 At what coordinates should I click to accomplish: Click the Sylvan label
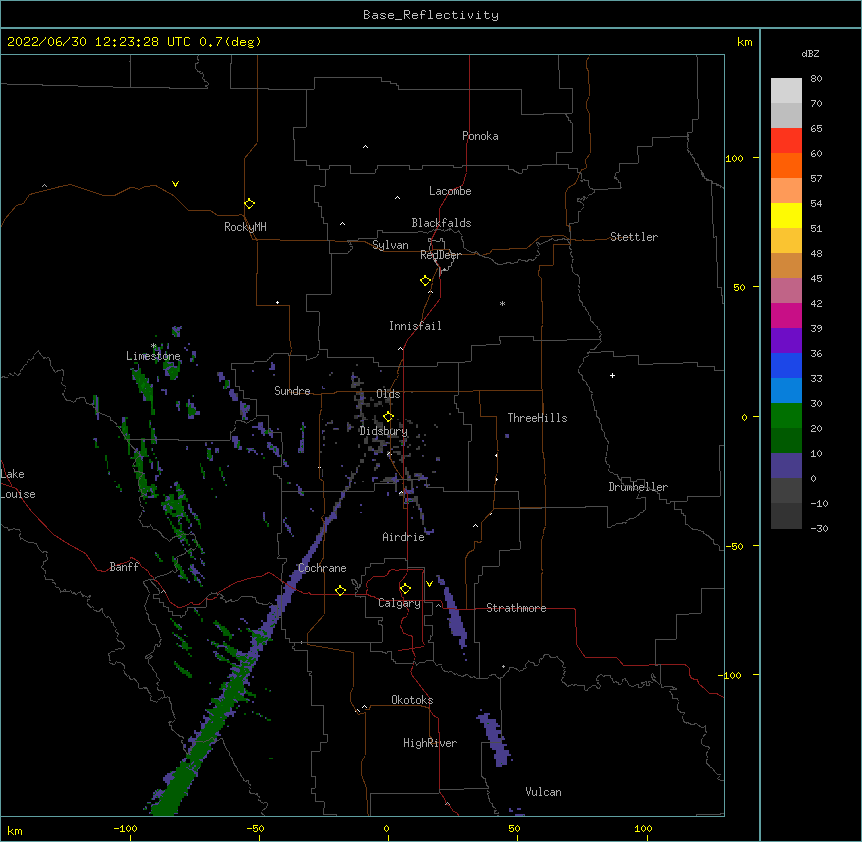(x=390, y=245)
